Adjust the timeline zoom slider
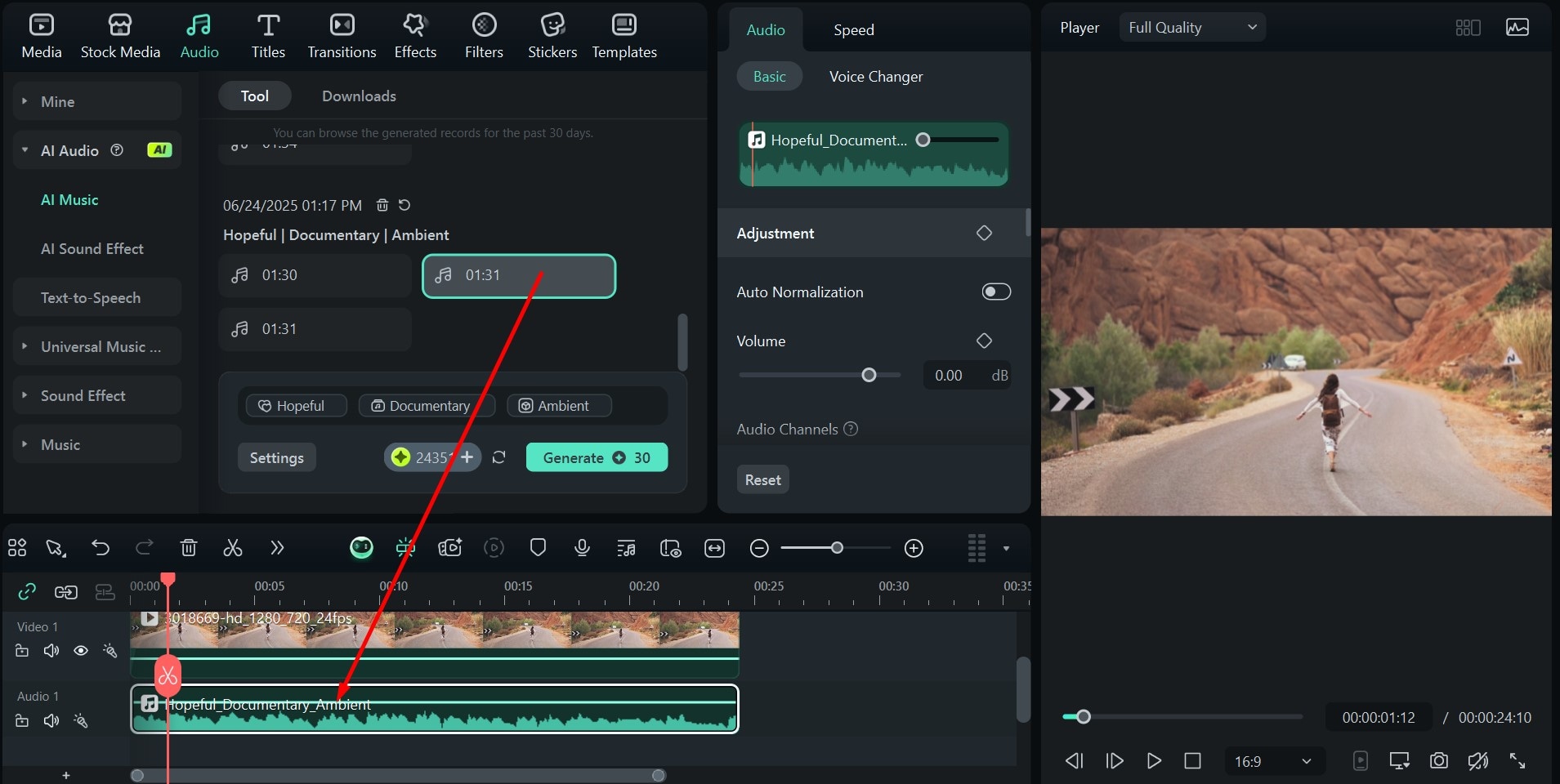1560x784 pixels. pos(837,548)
